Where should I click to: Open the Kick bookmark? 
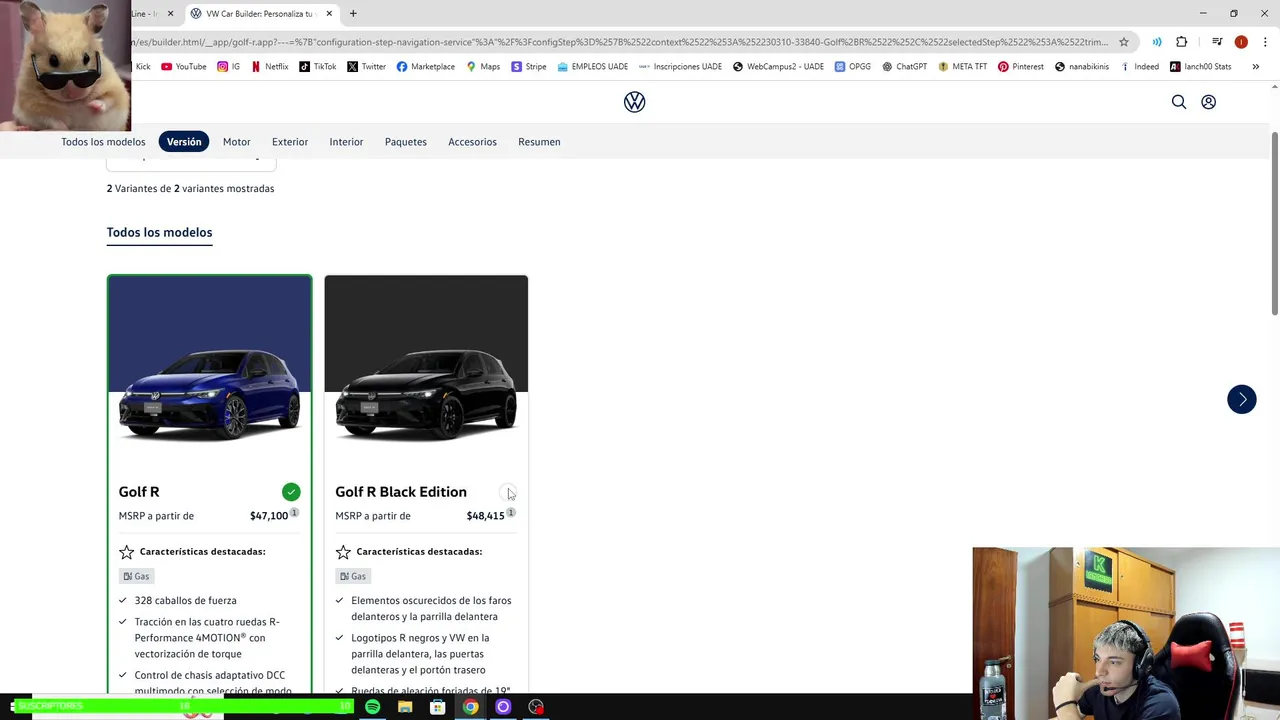point(142,67)
